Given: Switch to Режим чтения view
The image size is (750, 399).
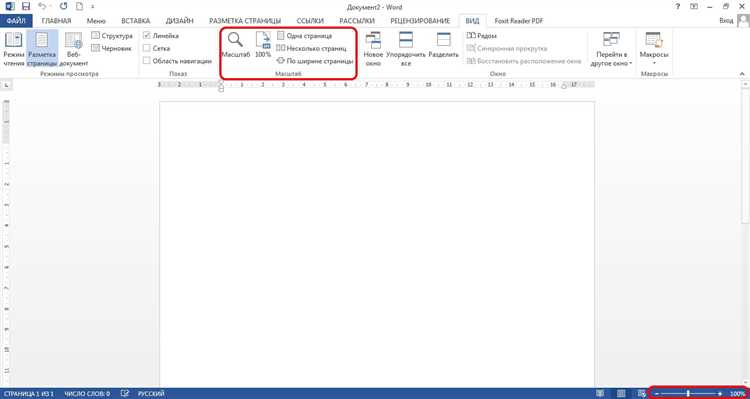Looking at the screenshot, I should 13,49.
